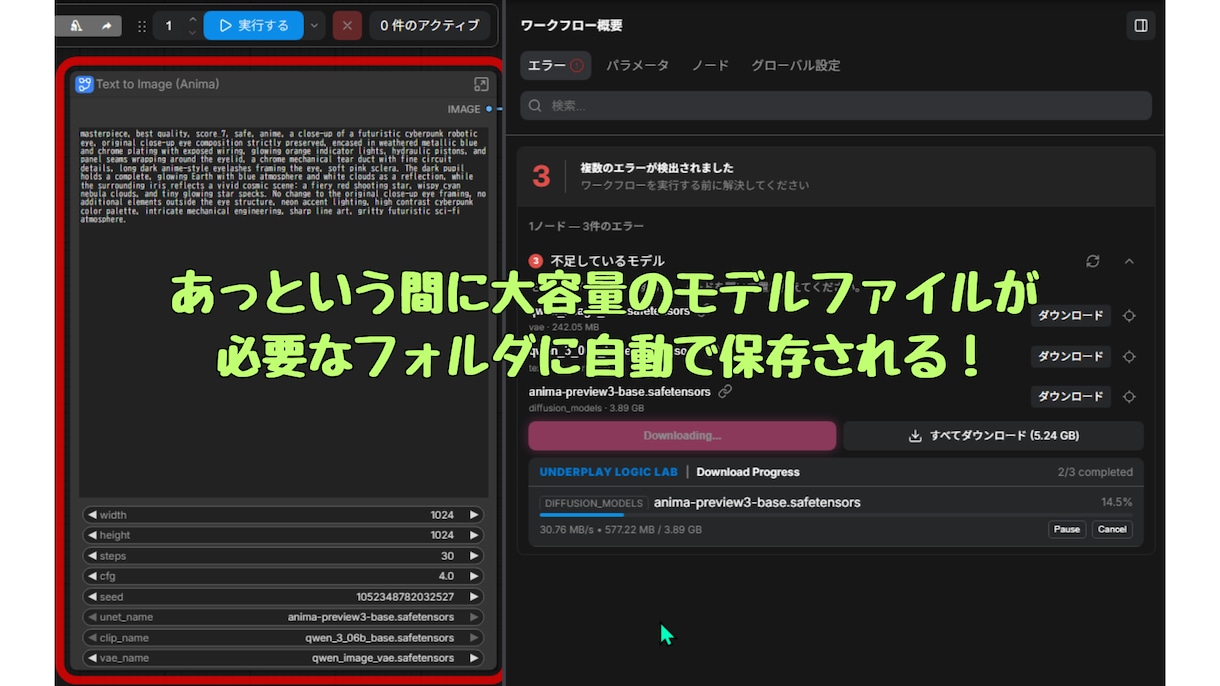Cancel the anima-preview3-base download

(x=1112, y=529)
